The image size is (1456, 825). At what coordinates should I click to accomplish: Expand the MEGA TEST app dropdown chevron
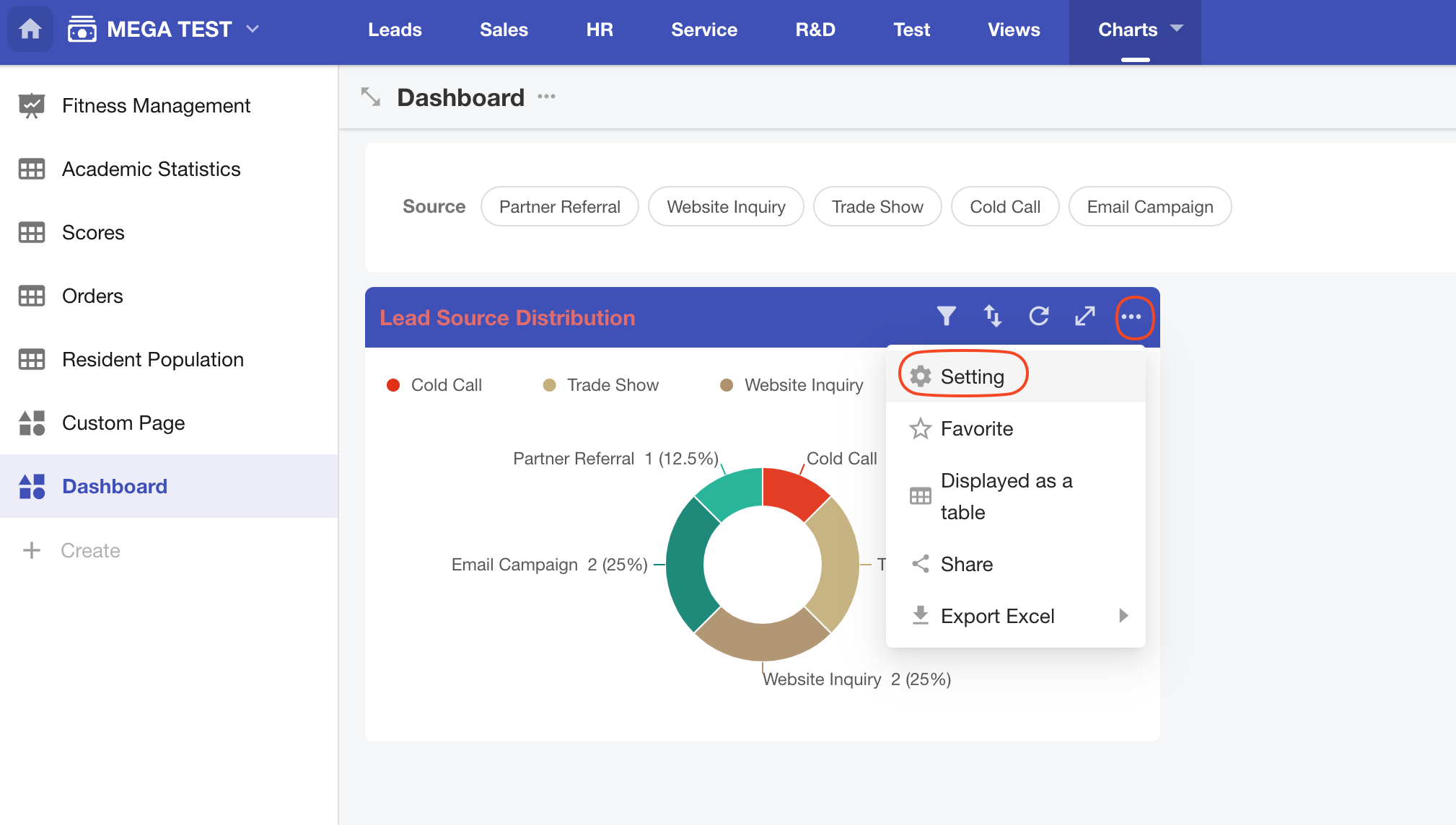pyautogui.click(x=253, y=29)
